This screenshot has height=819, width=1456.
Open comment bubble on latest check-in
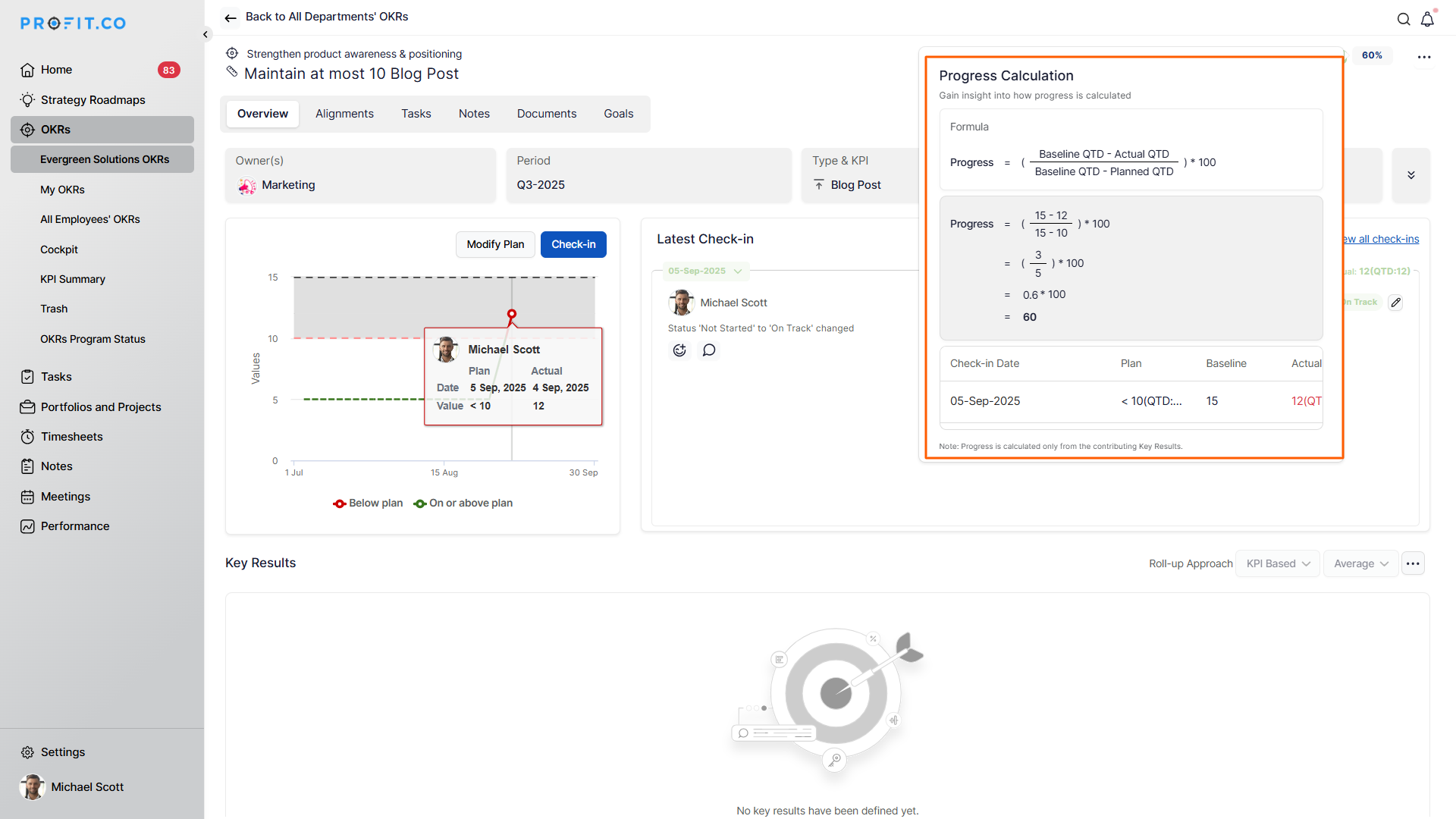click(709, 350)
